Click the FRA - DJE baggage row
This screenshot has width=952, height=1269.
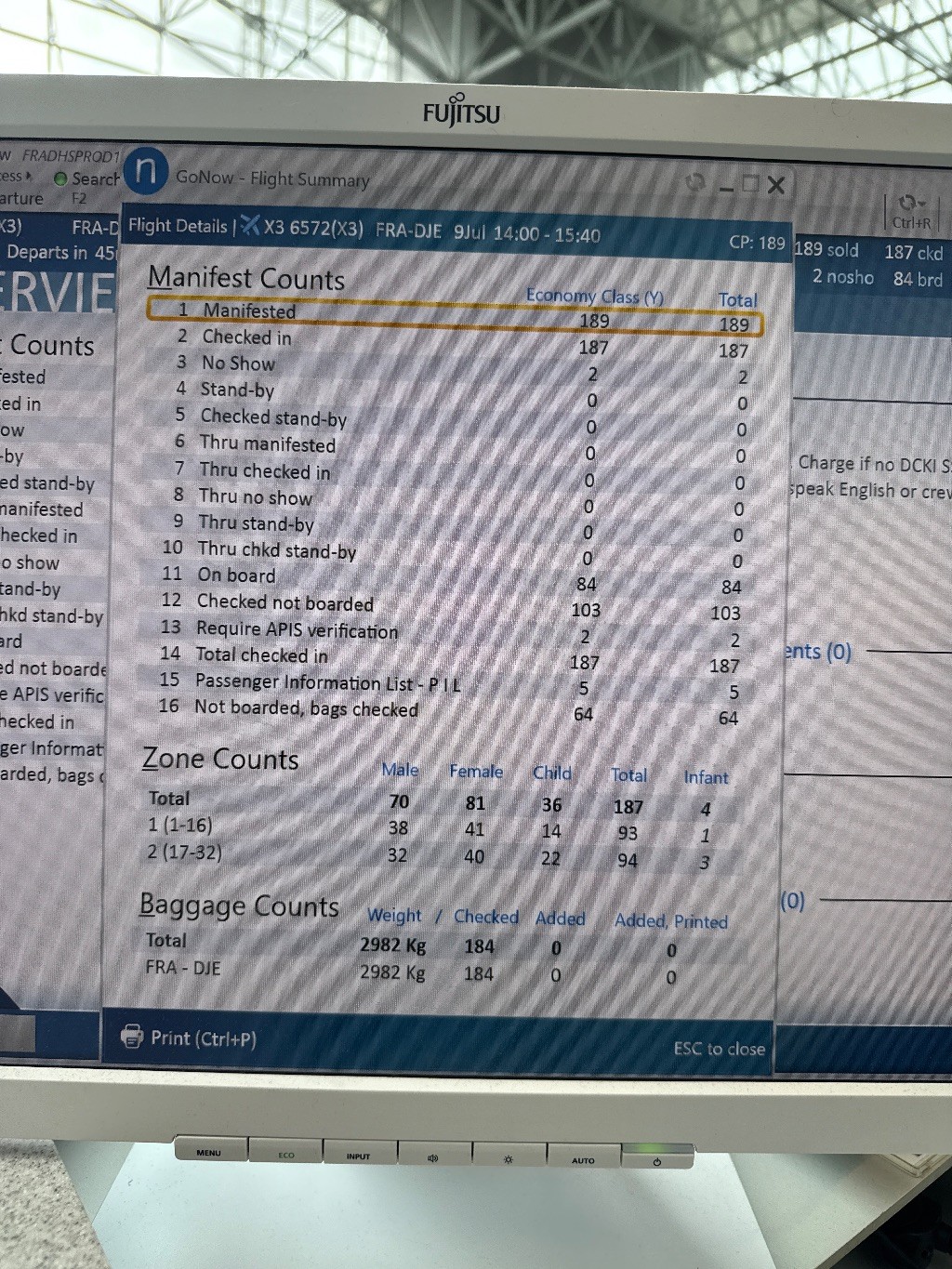coord(183,968)
